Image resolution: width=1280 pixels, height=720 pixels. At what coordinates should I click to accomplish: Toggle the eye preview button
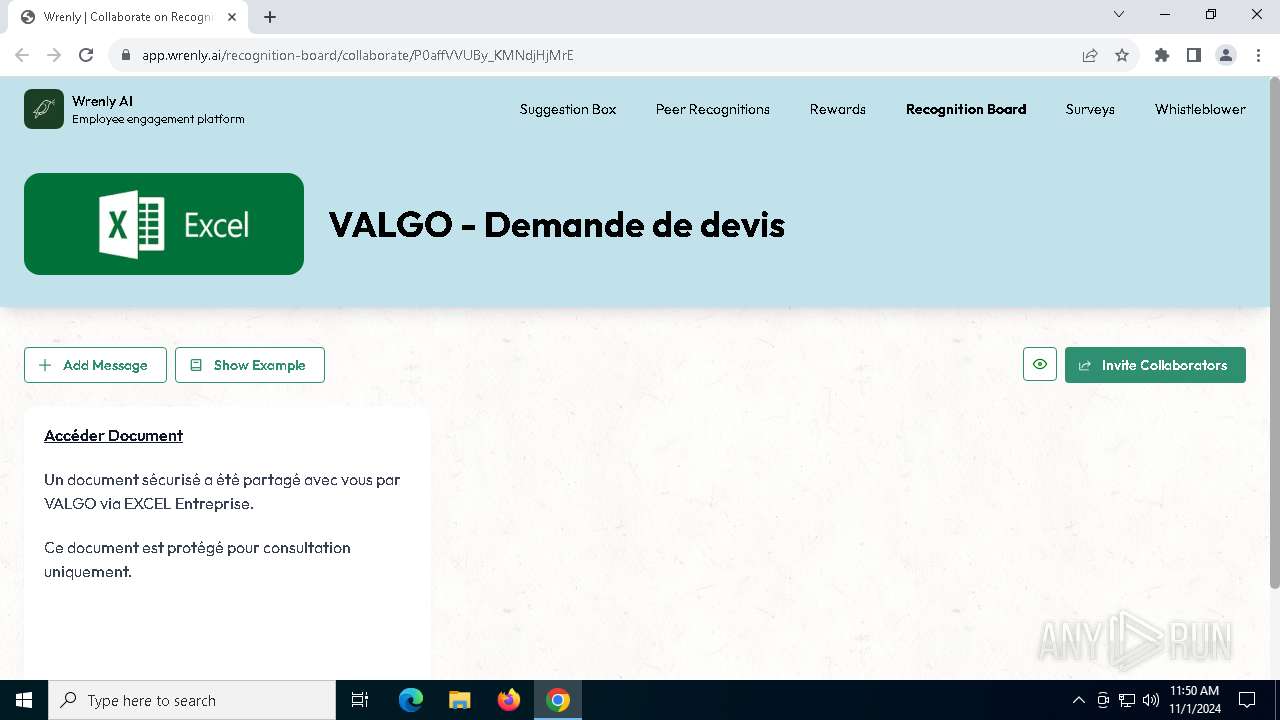coord(1040,365)
